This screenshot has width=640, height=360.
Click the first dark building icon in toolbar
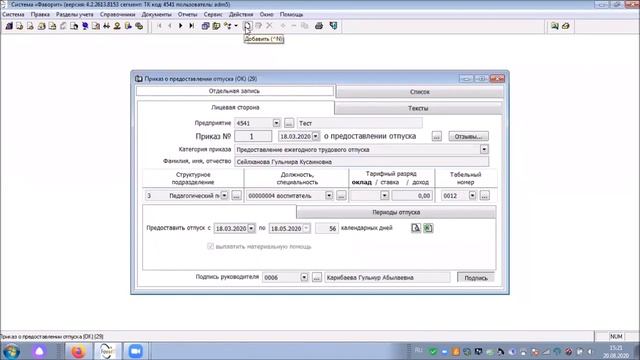(9, 26)
